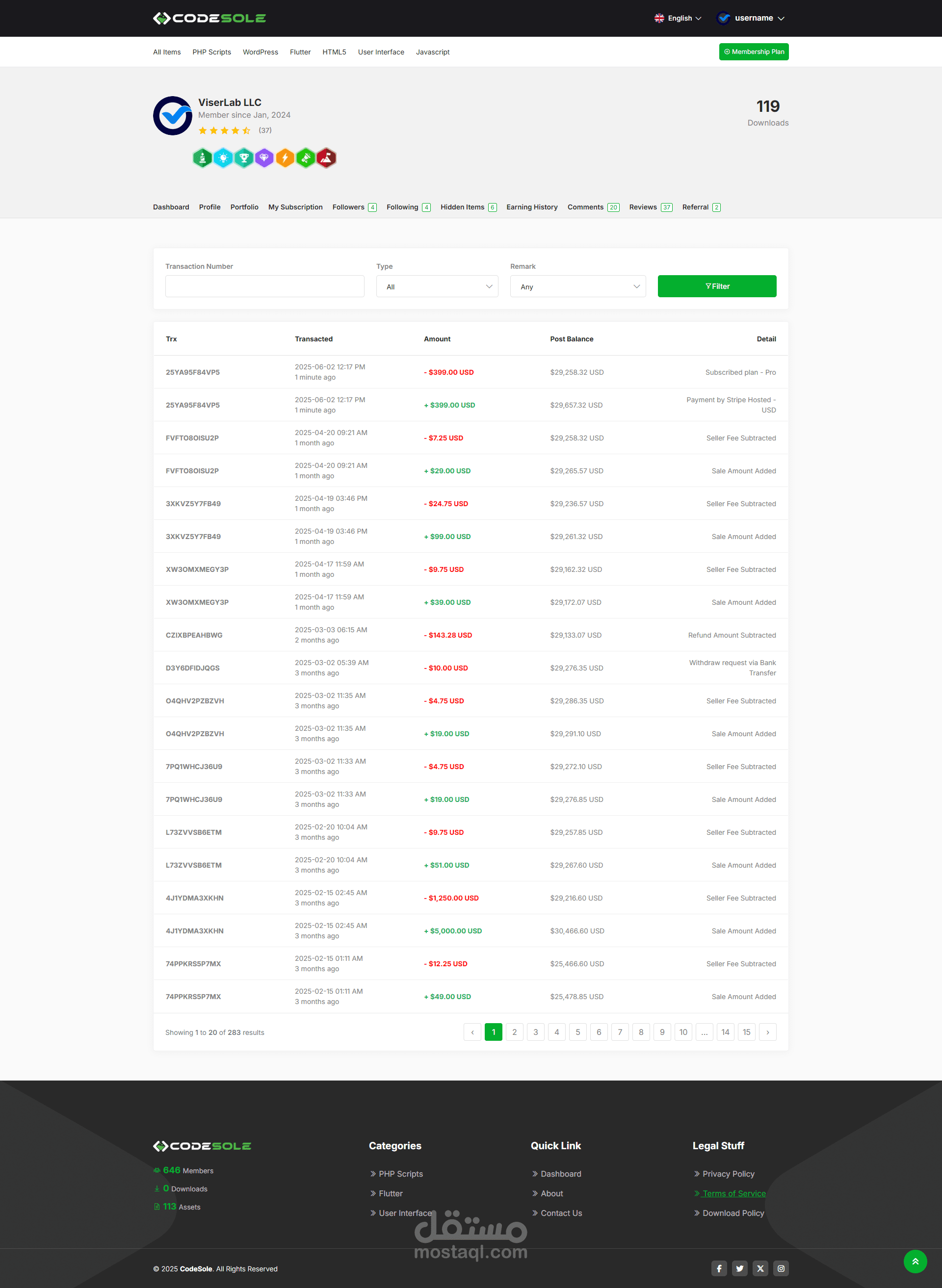Click the X social icon in footer

pos(760,1268)
